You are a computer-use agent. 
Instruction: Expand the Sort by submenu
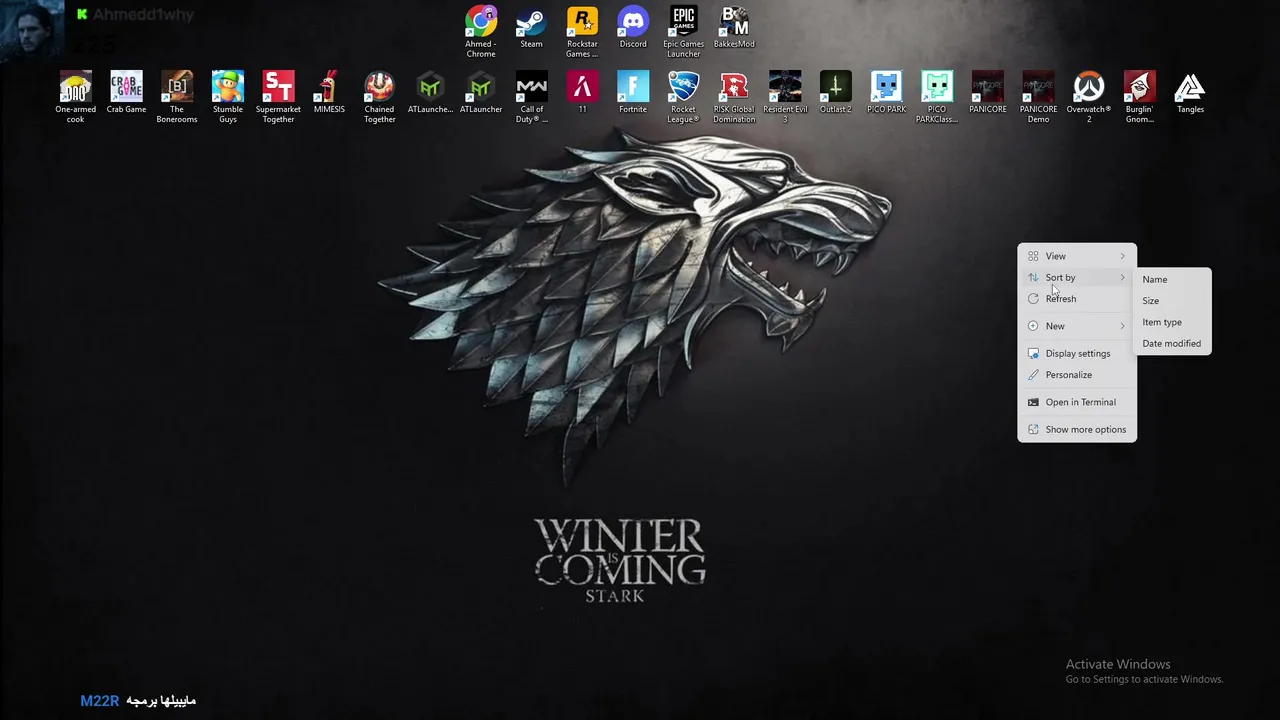tap(1077, 277)
